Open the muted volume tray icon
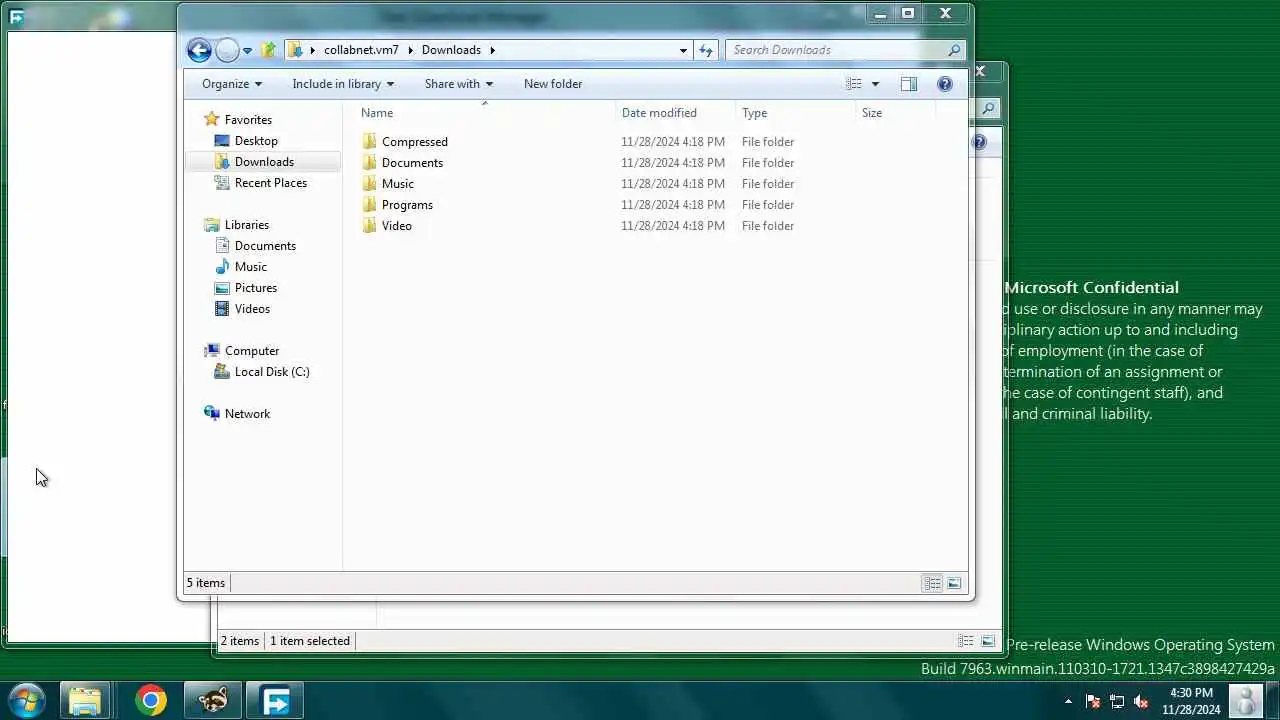This screenshot has height=720, width=1280. coord(1141,701)
